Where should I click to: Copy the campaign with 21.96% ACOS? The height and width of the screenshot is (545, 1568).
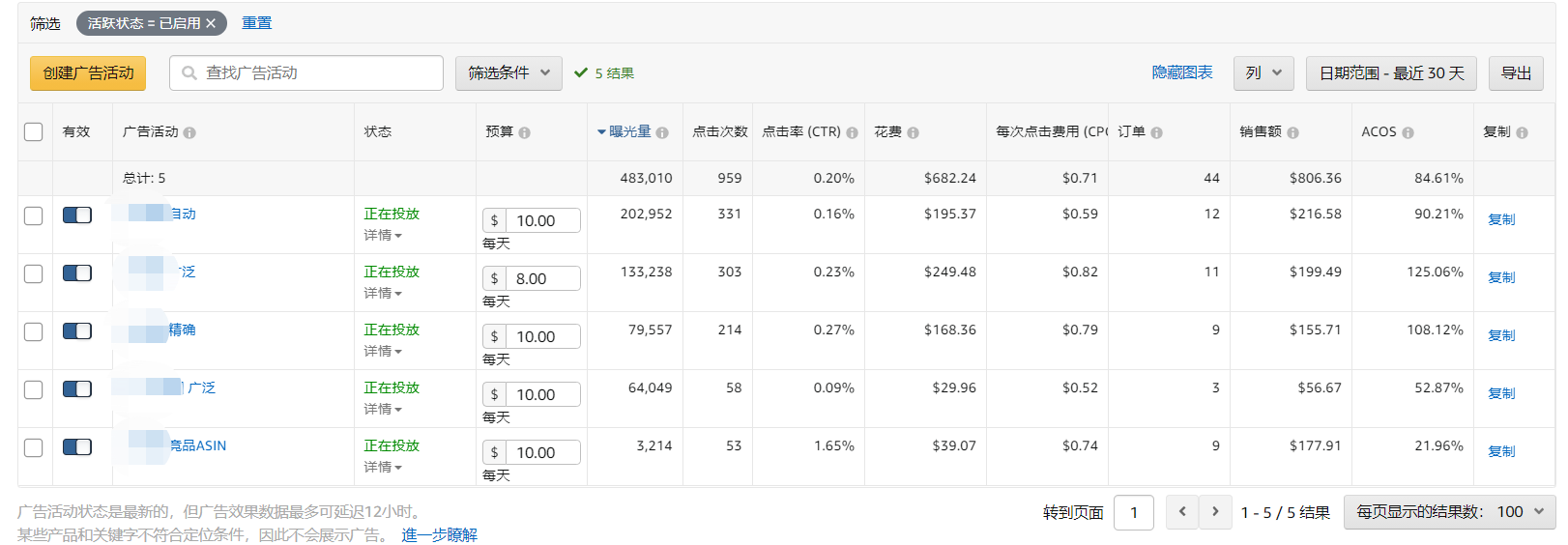pos(1501,452)
